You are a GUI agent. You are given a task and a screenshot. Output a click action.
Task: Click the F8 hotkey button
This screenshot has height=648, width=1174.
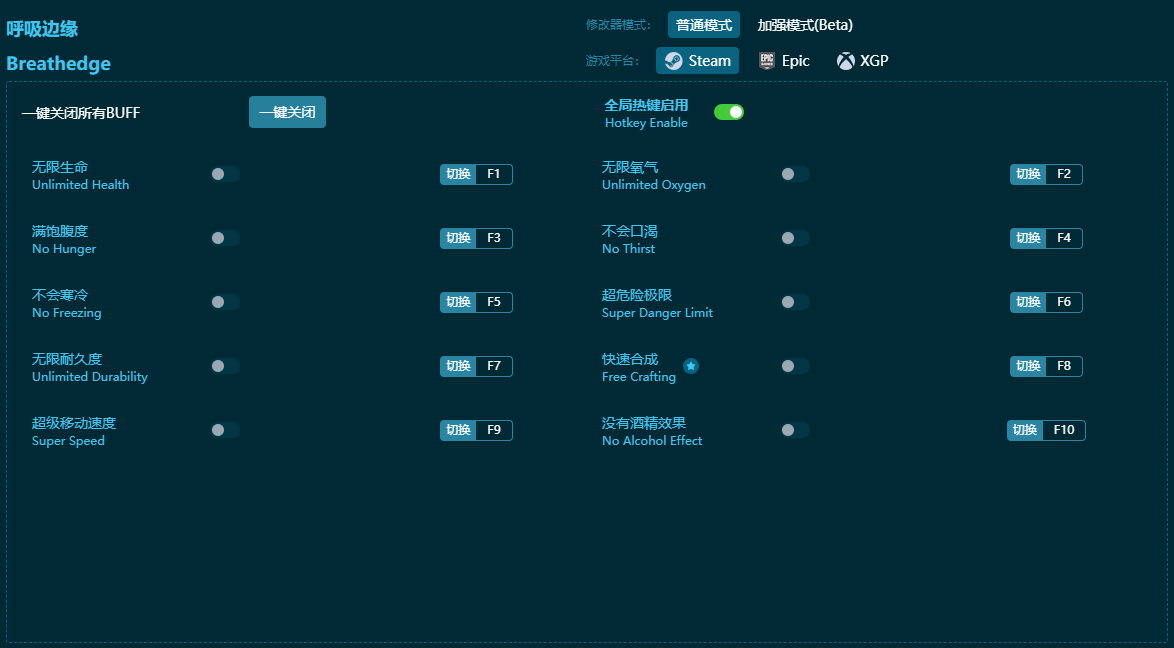(x=1046, y=366)
